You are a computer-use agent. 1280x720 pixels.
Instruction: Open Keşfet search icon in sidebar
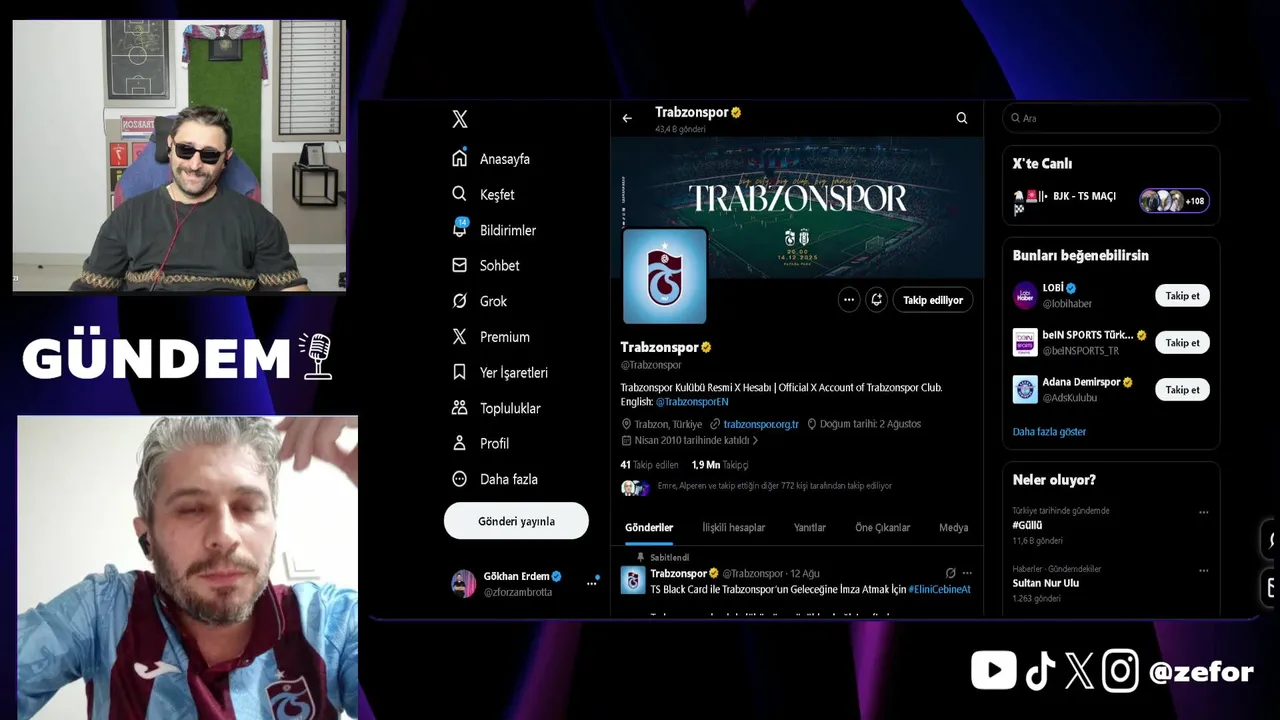point(460,194)
